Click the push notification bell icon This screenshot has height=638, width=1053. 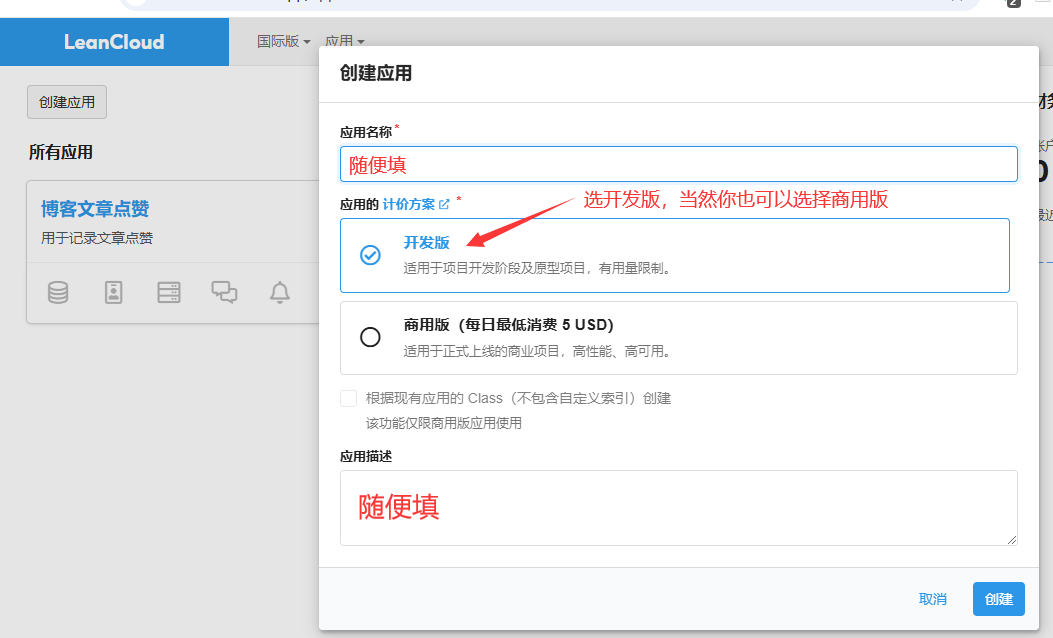(280, 292)
